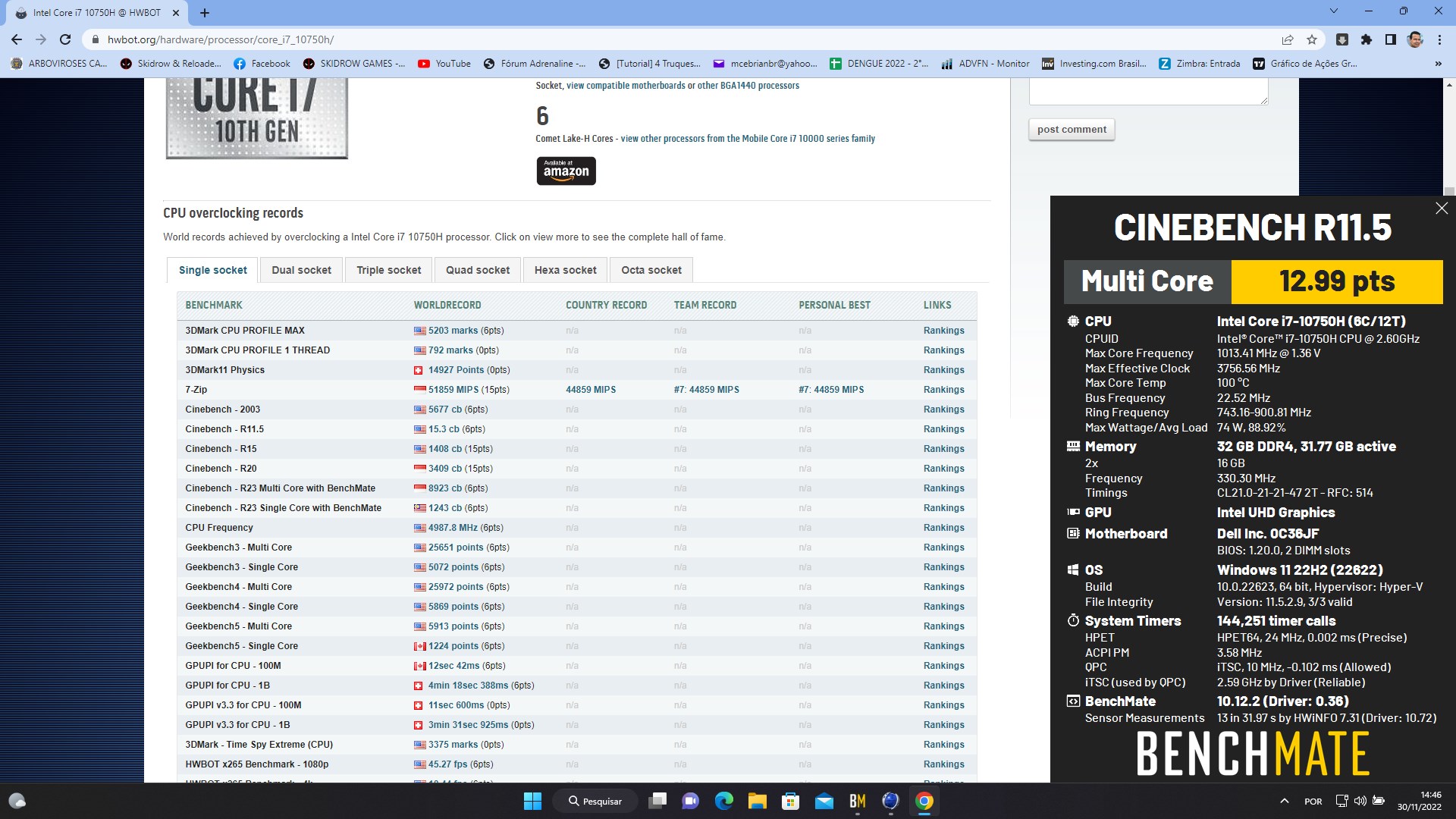Viewport: 1456px width, 819px height.
Task: Show hidden system tray icons
Action: click(1284, 801)
